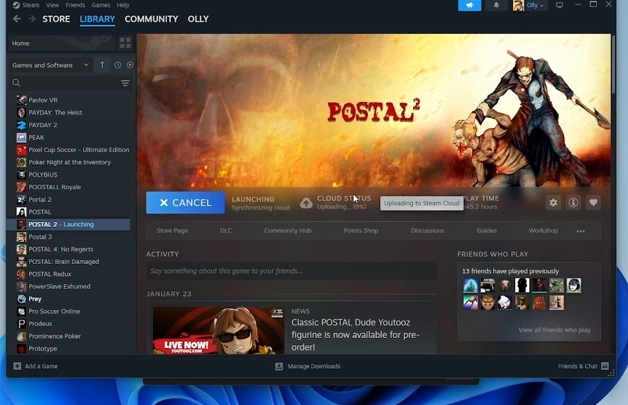
Task: Open the Games menu
Action: pyautogui.click(x=101, y=5)
